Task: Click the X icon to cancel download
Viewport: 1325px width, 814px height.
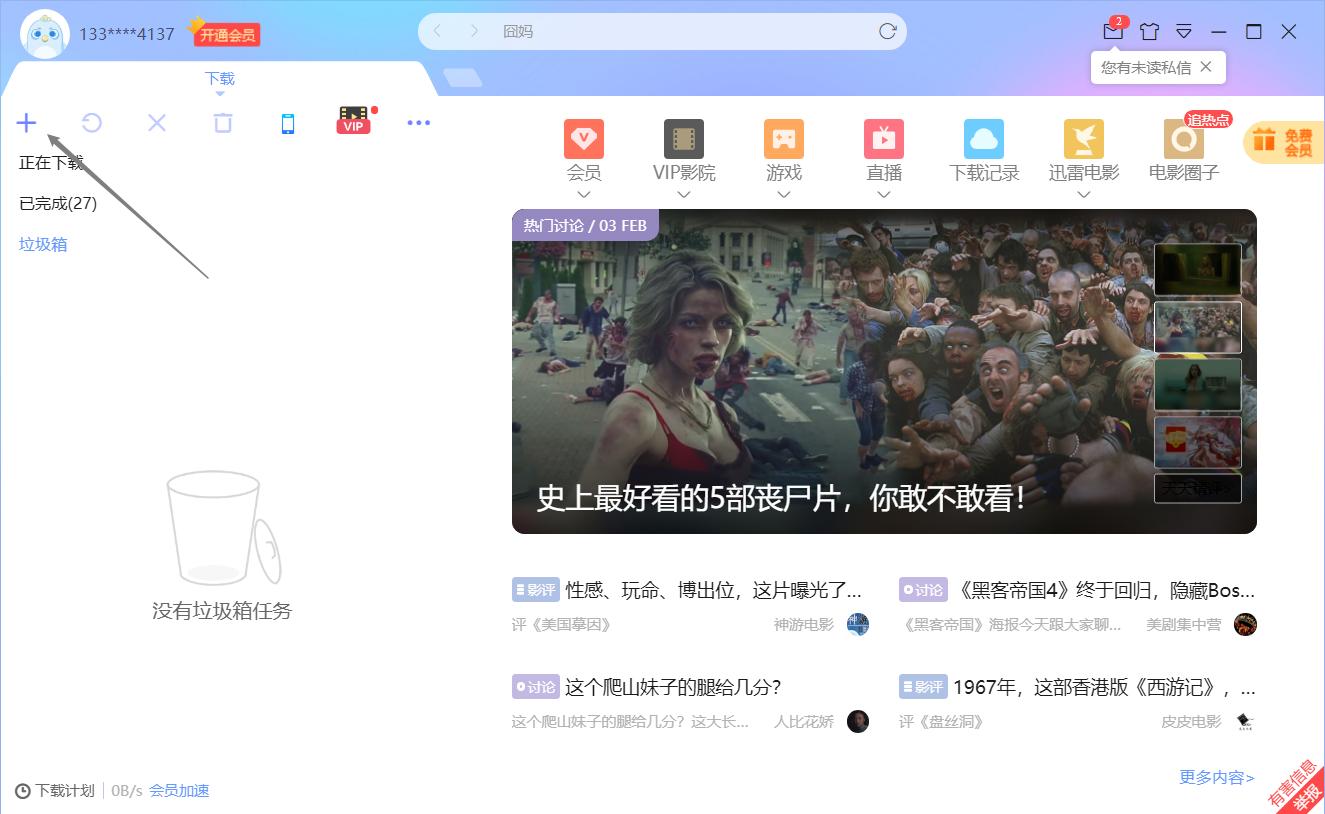Action: (156, 122)
